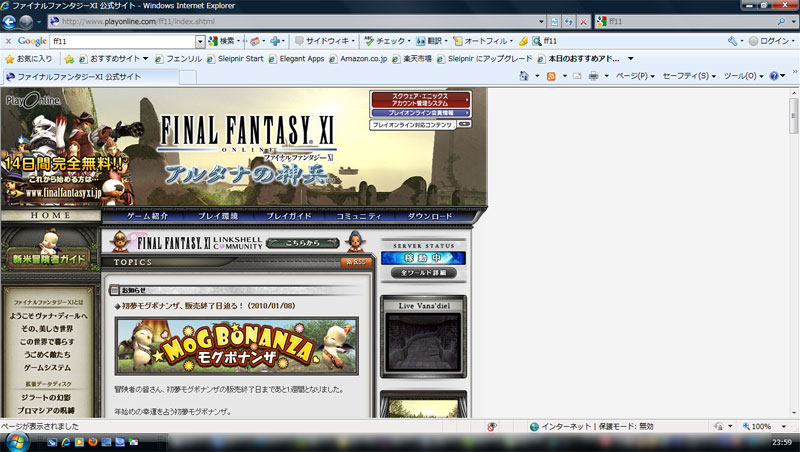Open the Elegant Apps favorites link

(x=296, y=59)
